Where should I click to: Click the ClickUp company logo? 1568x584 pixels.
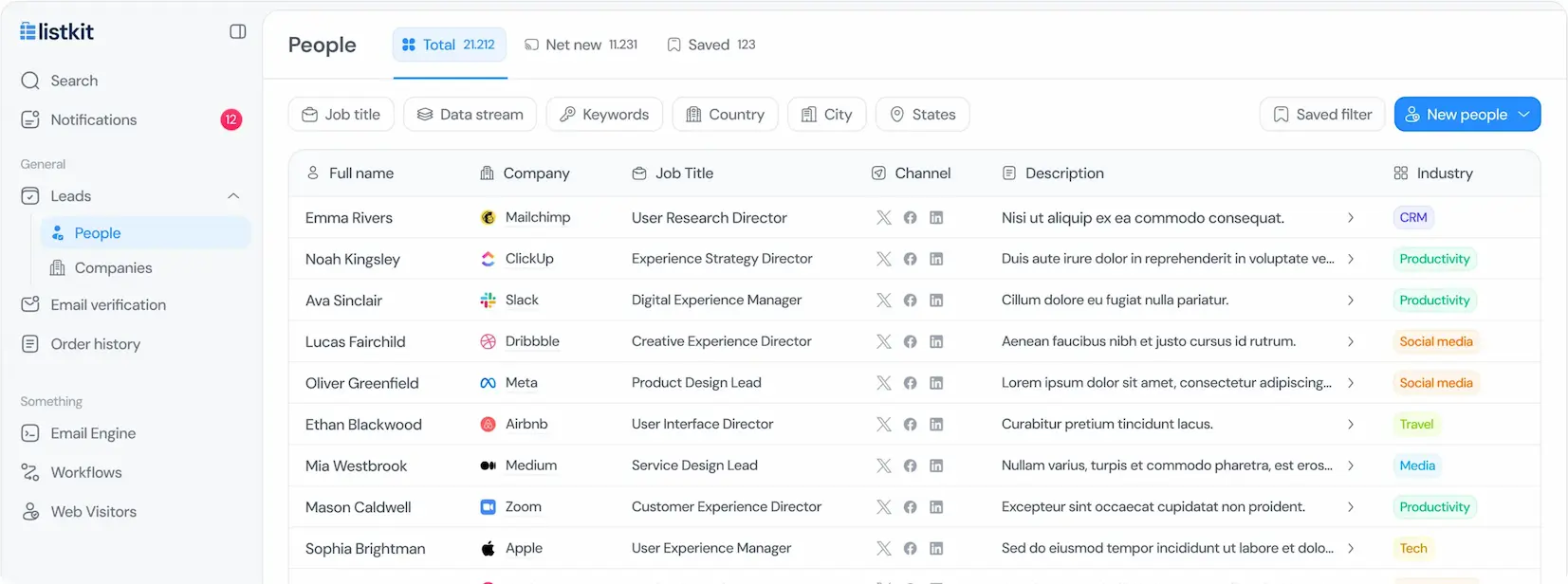[x=489, y=259]
